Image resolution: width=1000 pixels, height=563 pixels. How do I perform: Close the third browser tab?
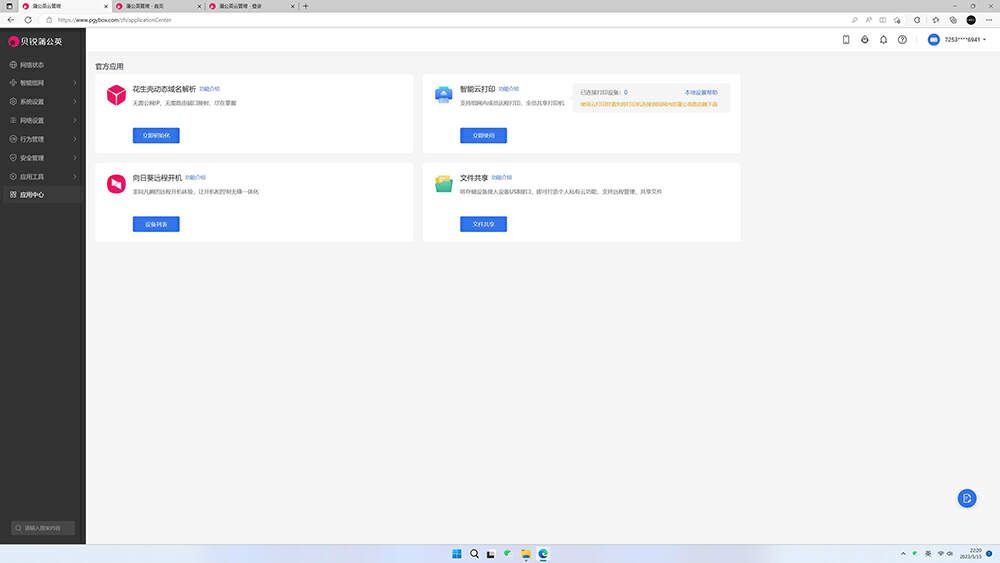pyautogui.click(x=292, y=6)
